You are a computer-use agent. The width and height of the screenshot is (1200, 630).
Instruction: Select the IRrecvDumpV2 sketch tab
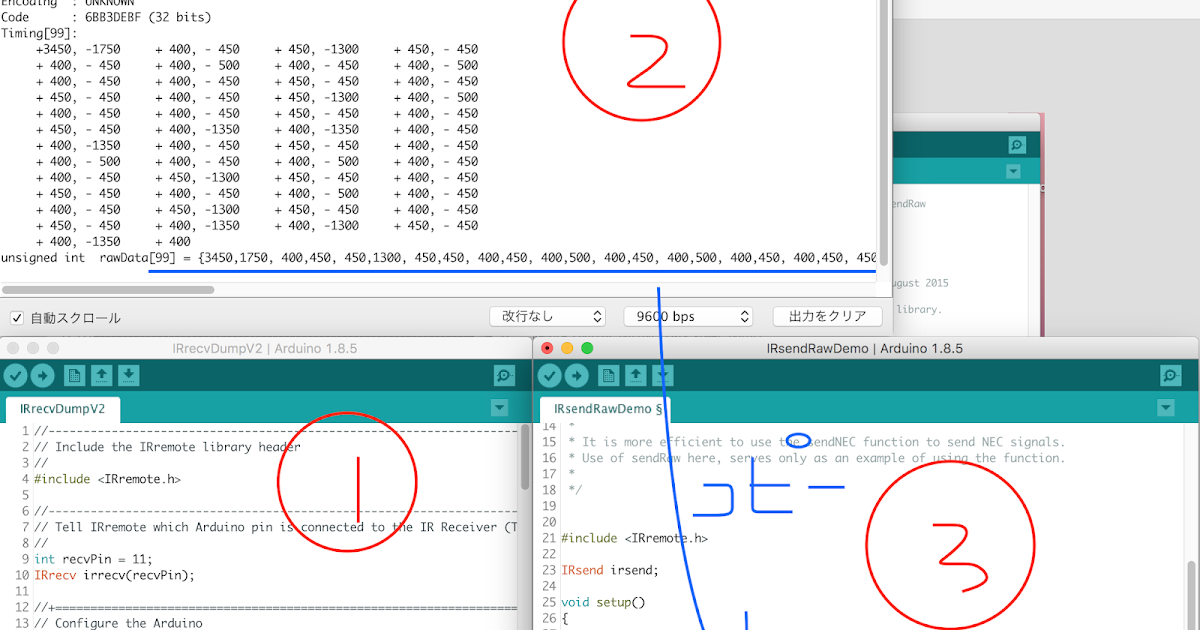(x=62, y=408)
